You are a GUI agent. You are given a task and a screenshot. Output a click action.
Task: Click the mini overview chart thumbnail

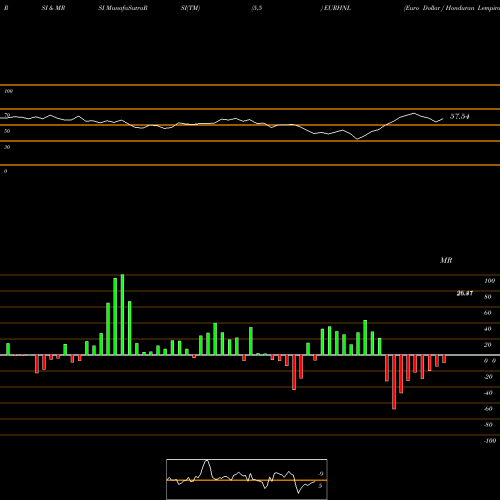[x=247, y=479]
